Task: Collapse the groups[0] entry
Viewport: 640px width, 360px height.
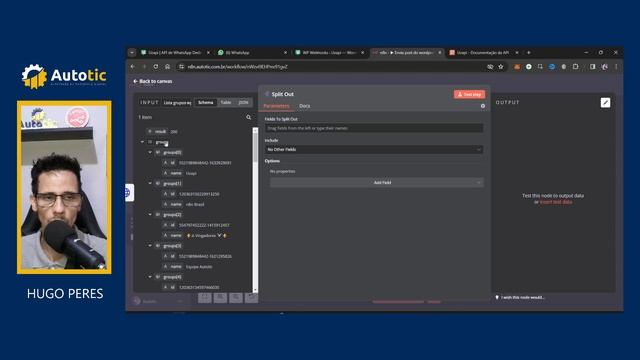Action: tap(150, 152)
